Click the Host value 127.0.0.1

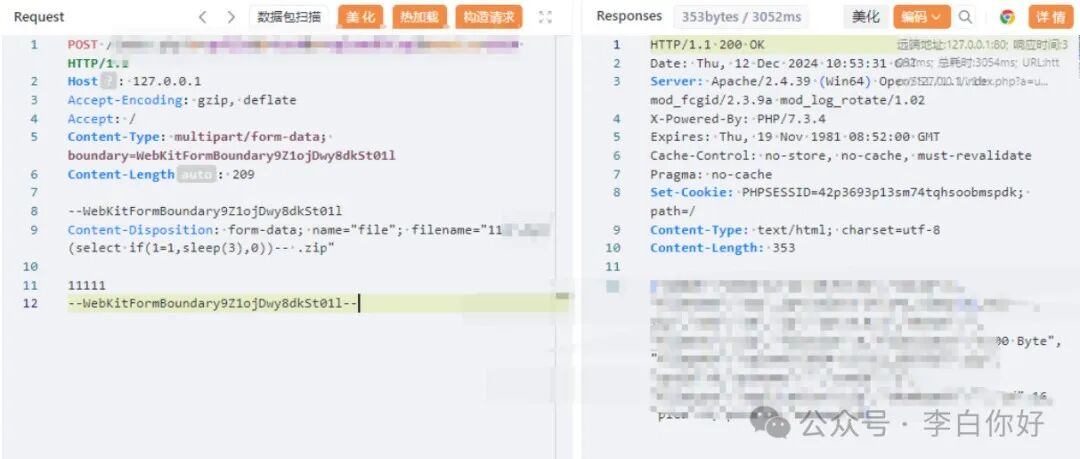167,81
